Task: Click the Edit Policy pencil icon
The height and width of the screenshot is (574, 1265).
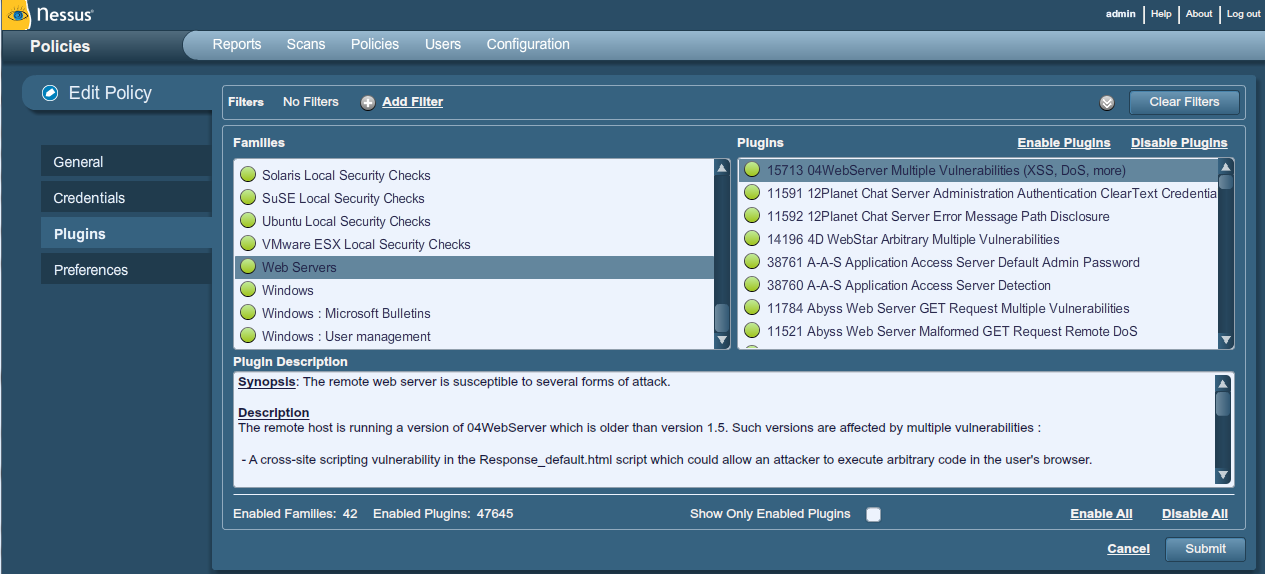Action: click(50, 93)
